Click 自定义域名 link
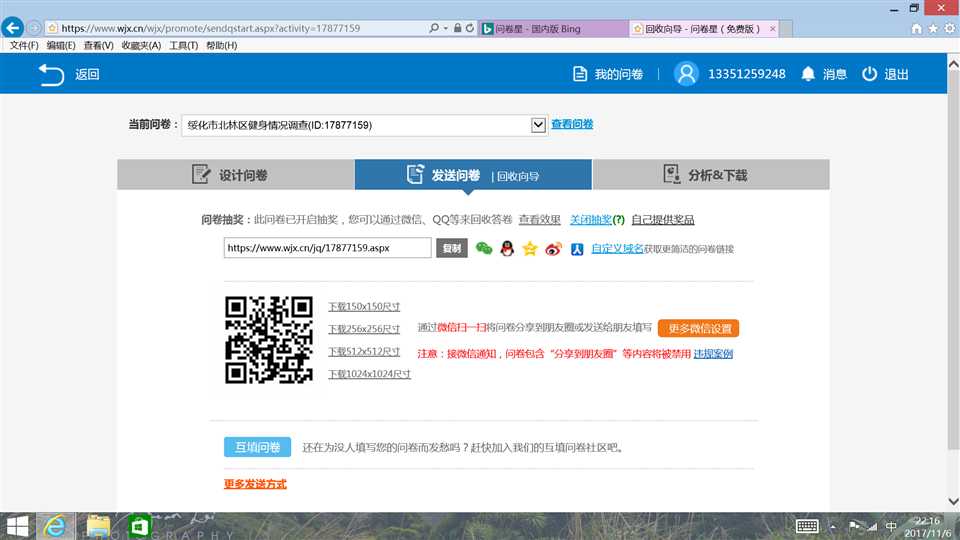 coord(617,249)
